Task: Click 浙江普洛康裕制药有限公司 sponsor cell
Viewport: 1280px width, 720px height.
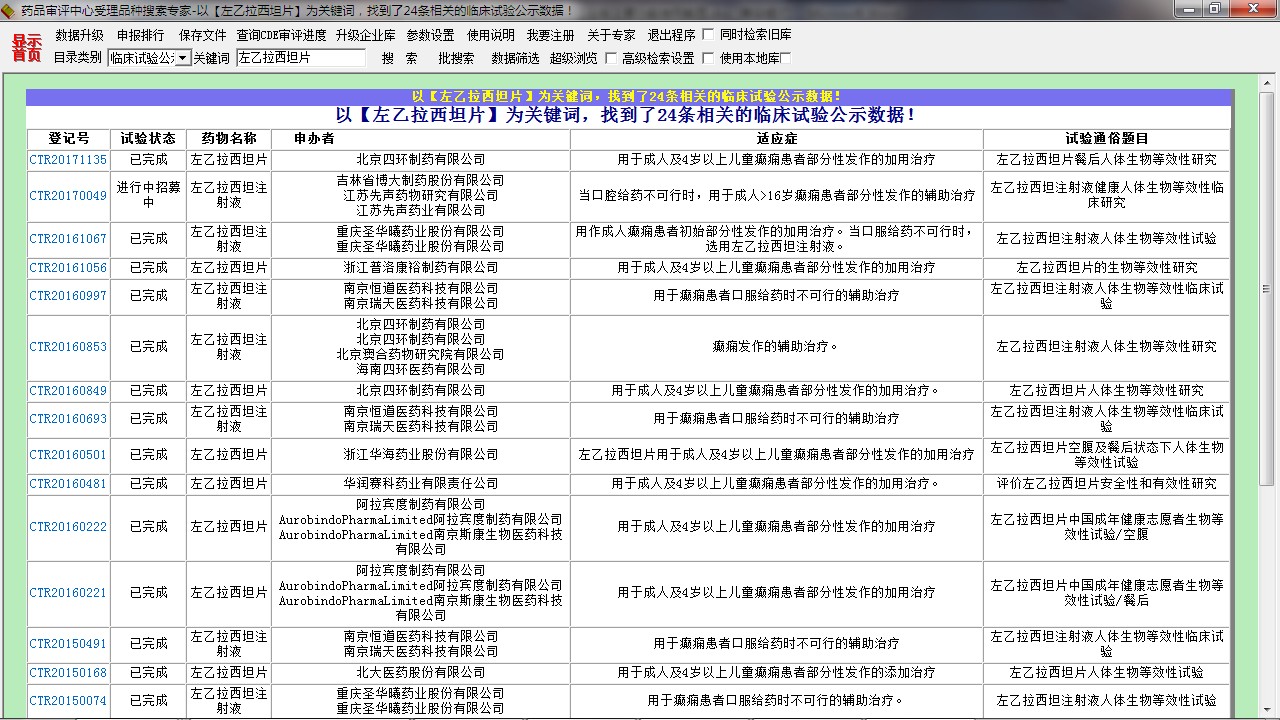Action: (x=421, y=268)
